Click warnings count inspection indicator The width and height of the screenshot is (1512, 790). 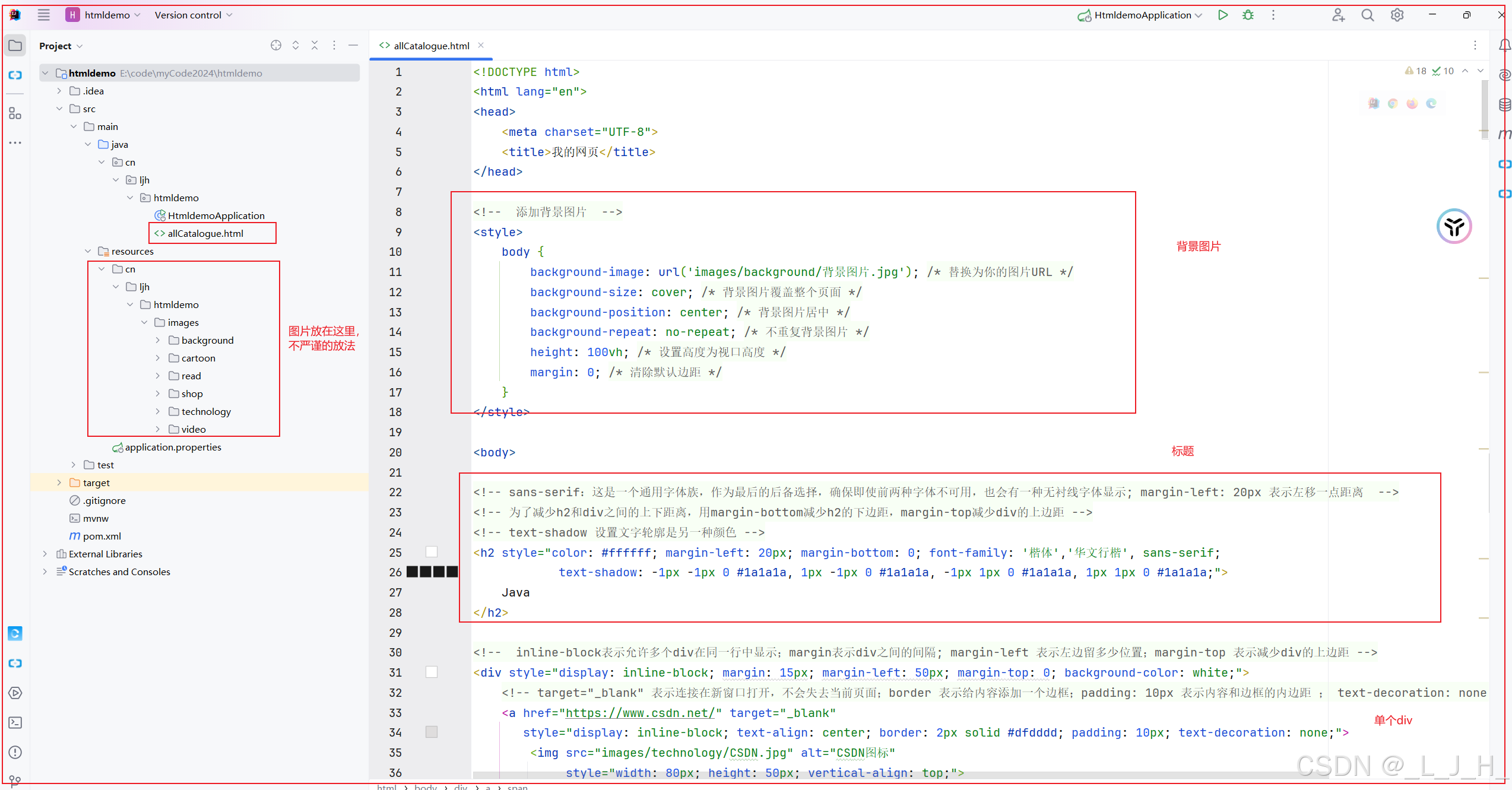tap(1416, 71)
